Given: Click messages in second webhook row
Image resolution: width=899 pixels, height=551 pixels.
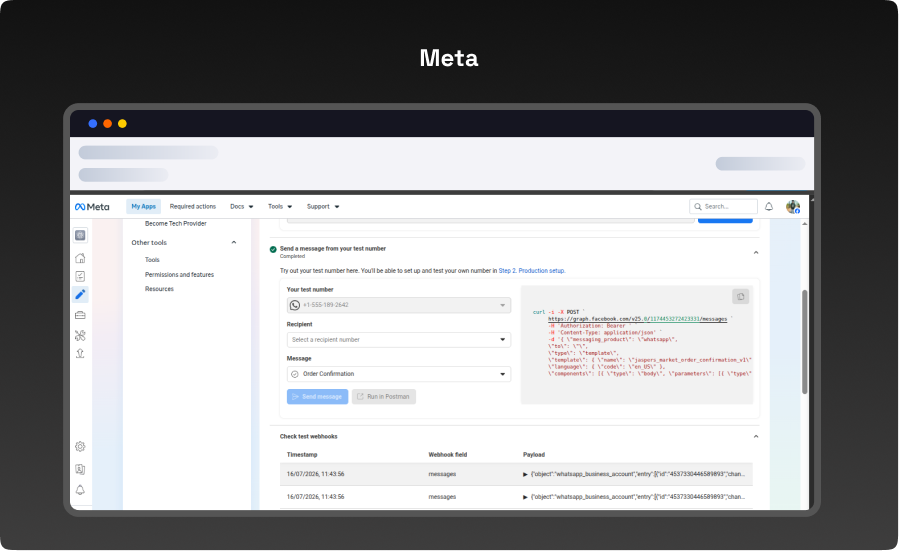Looking at the screenshot, I should click(x=442, y=497).
